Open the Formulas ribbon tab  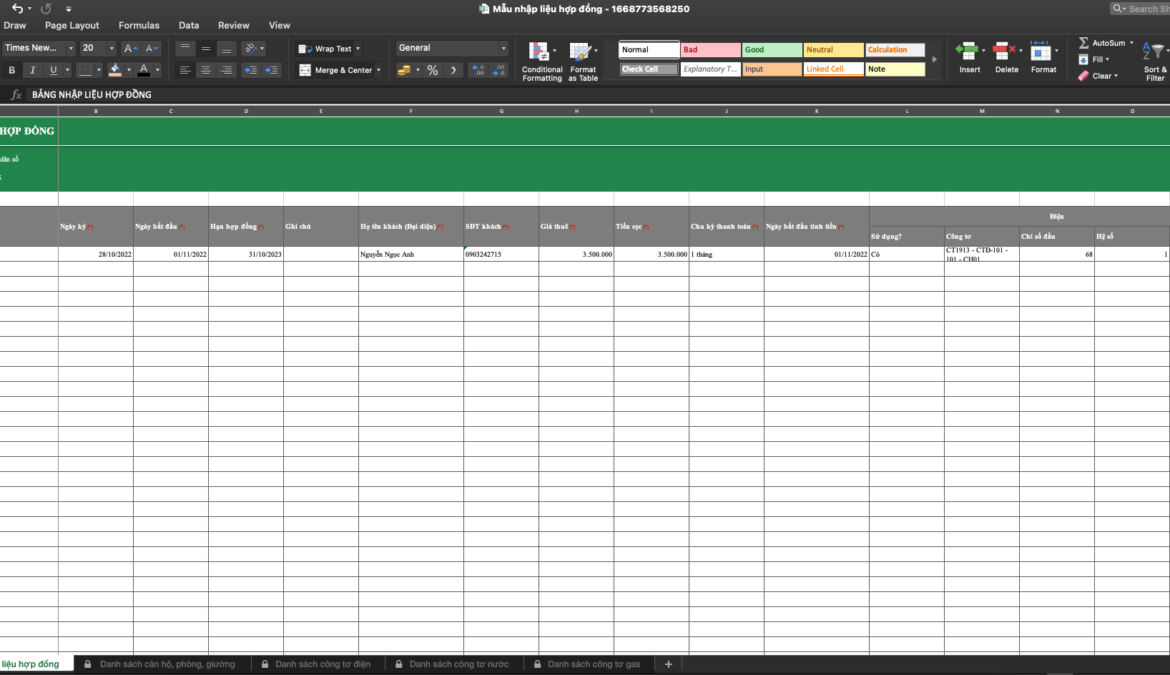pyautogui.click(x=138, y=25)
